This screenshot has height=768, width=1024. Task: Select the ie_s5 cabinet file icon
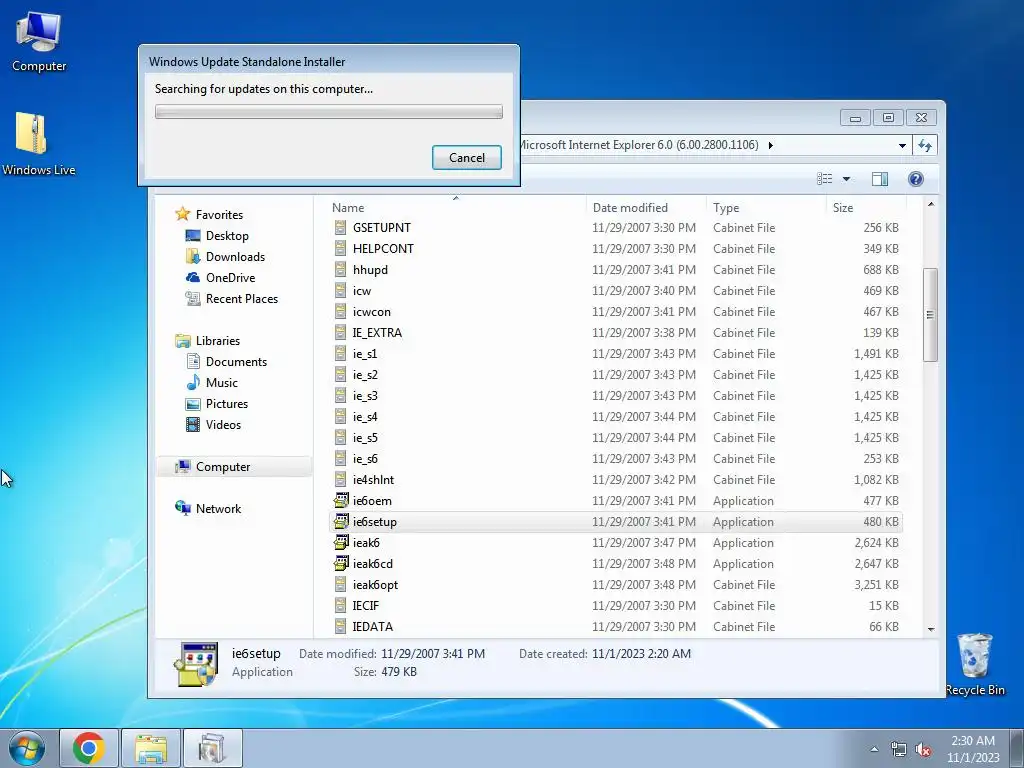340,438
